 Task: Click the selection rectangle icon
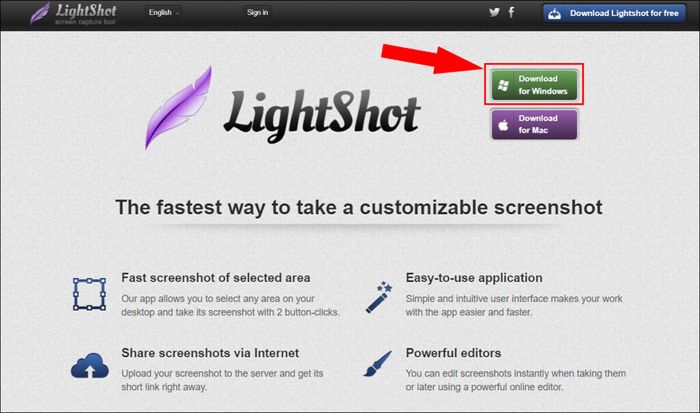point(89,294)
